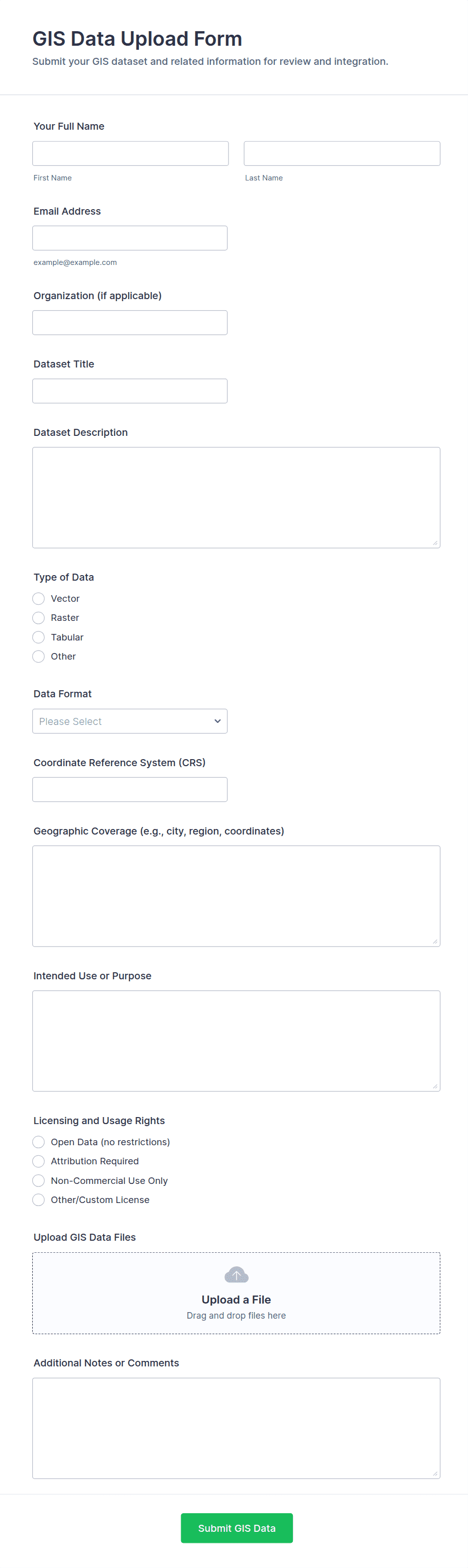The image size is (468, 1568).
Task: Focus the First Name field
Action: 130,153
